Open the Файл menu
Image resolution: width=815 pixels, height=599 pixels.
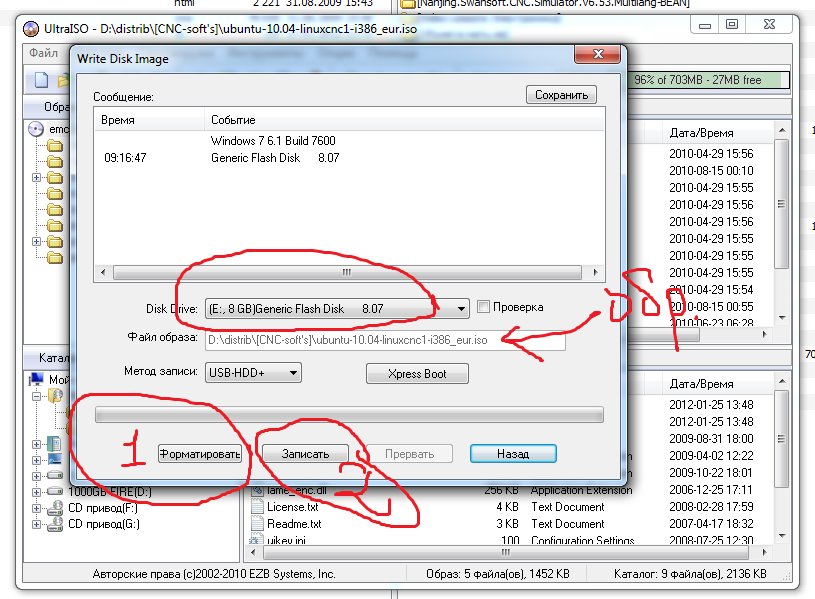click(43, 53)
